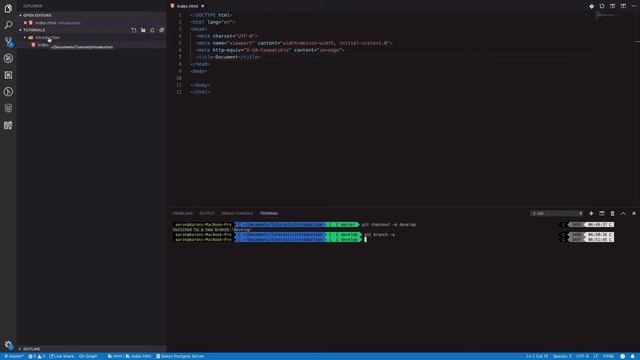Change end of line sequence LF
Screen dimensions: 640x360
tap(596, 356)
